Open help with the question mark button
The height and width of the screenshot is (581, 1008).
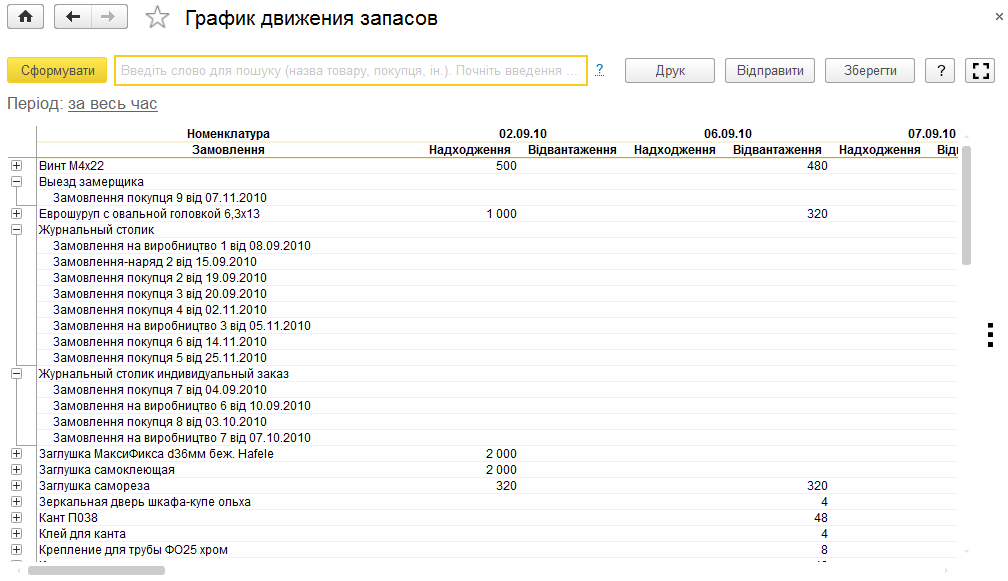940,71
